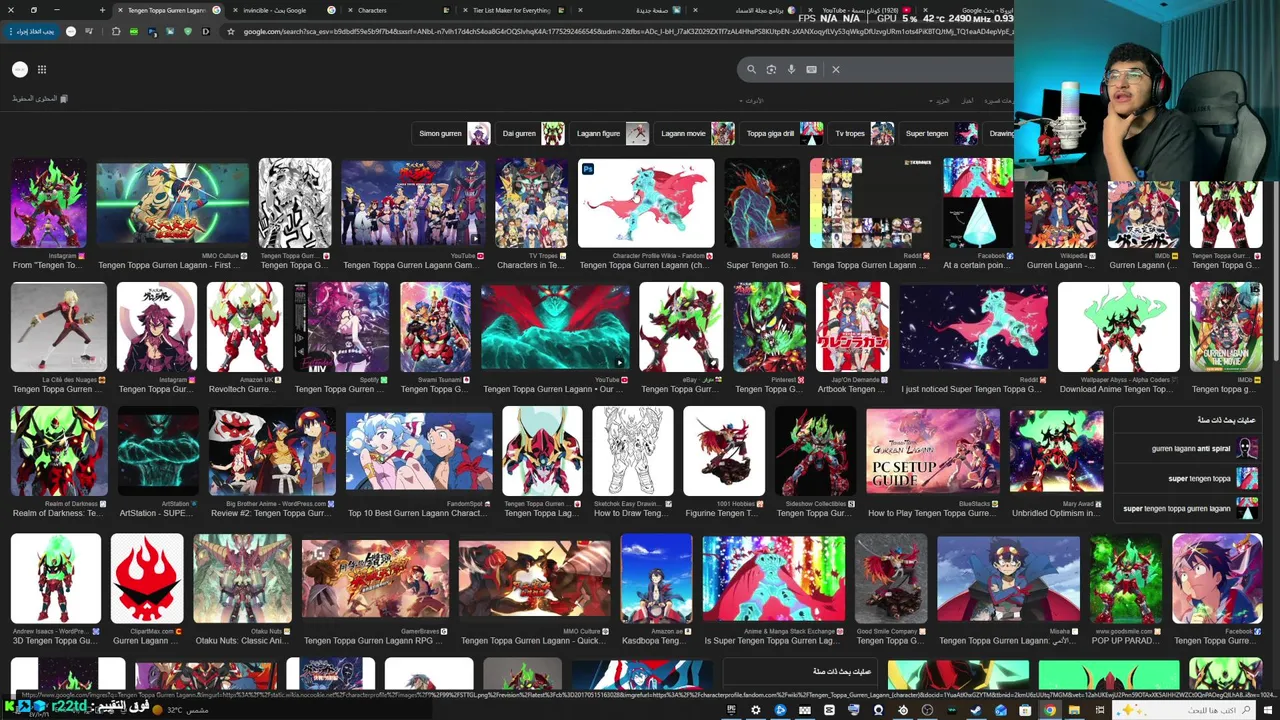Open Google Lens image search icon
Viewport: 1280px width, 720px height.
[771, 69]
